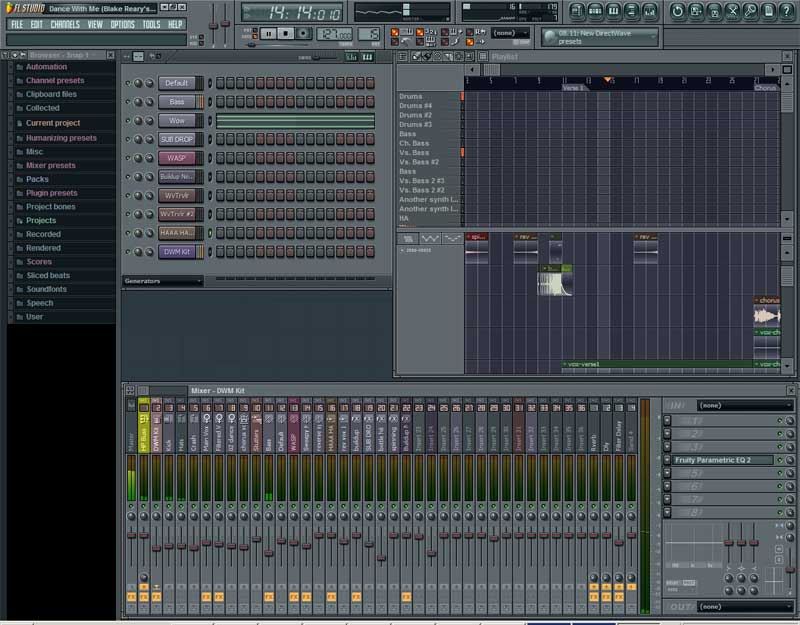This screenshot has width=800, height=625.
Task: Open the OPTIONS menu
Action: click(122, 24)
